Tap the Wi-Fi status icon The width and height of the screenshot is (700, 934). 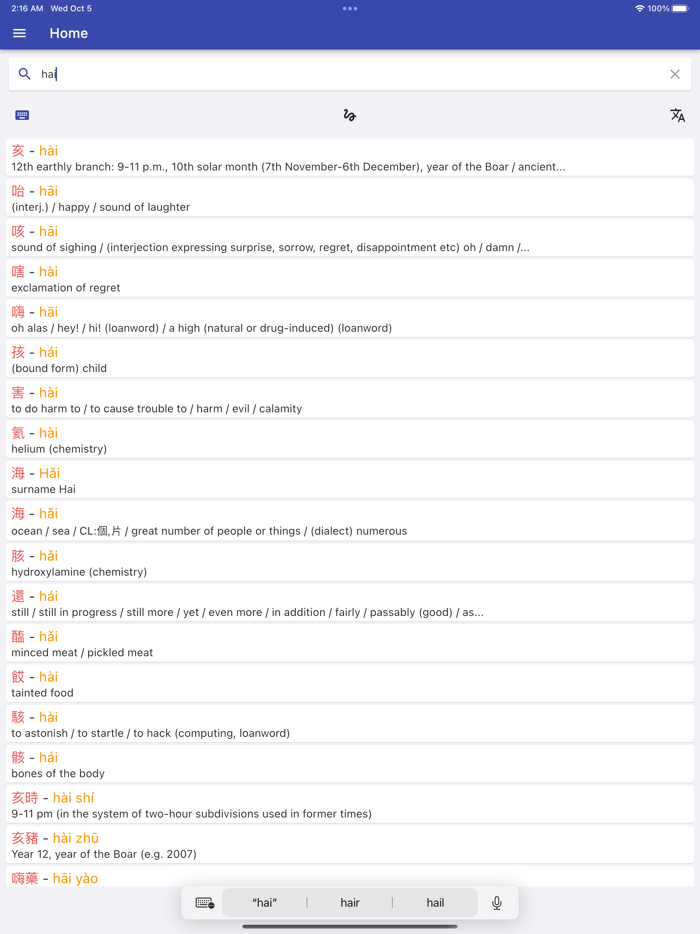(639, 8)
